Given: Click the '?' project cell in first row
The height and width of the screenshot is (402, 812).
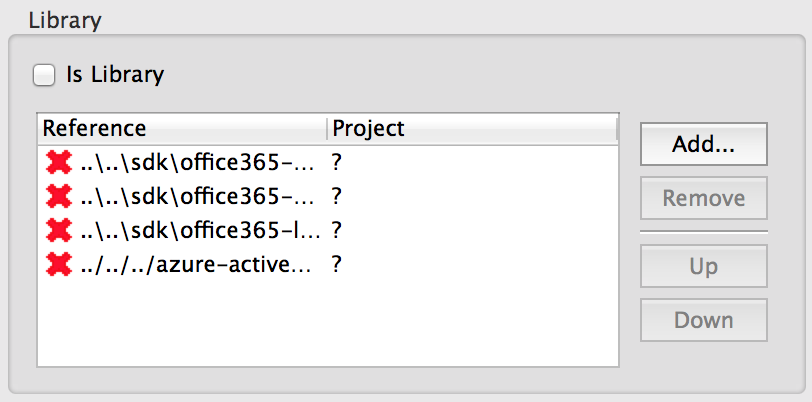Looking at the screenshot, I should [x=337, y=163].
